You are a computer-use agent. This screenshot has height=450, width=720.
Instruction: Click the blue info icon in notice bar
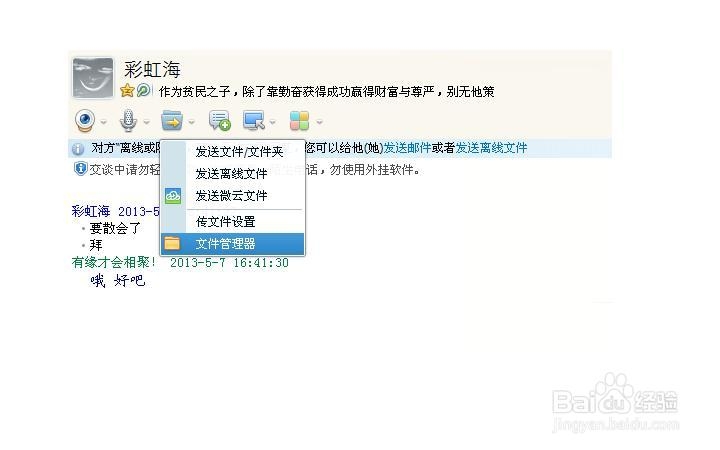78,149
